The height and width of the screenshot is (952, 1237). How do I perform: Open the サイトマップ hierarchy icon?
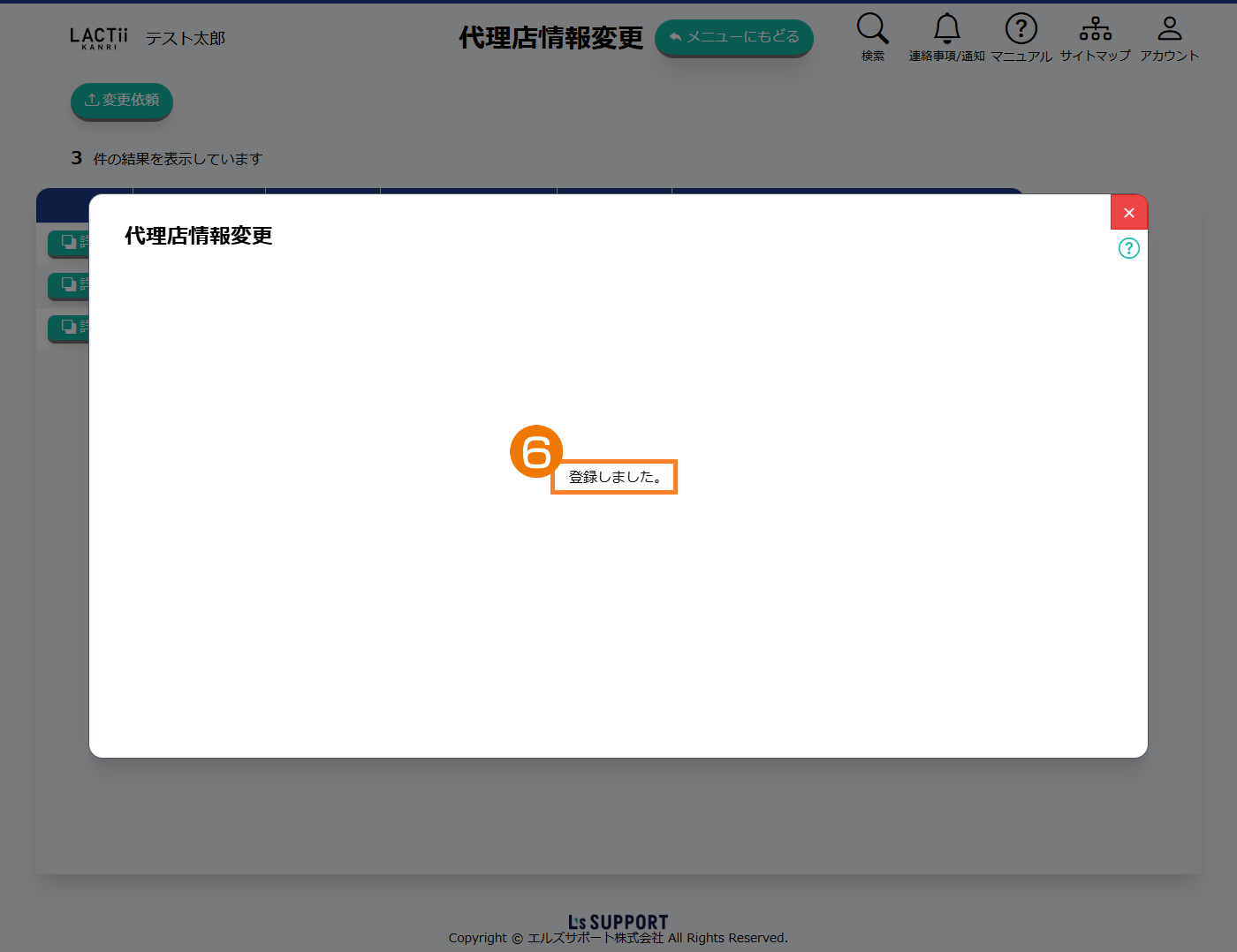(x=1095, y=30)
